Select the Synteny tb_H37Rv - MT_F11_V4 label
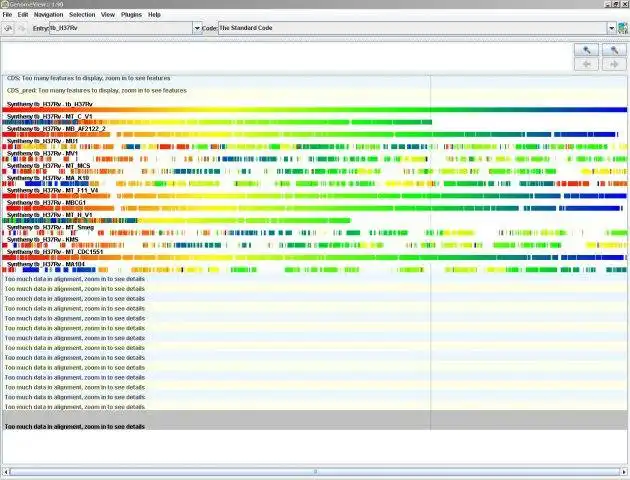 [x=53, y=190]
